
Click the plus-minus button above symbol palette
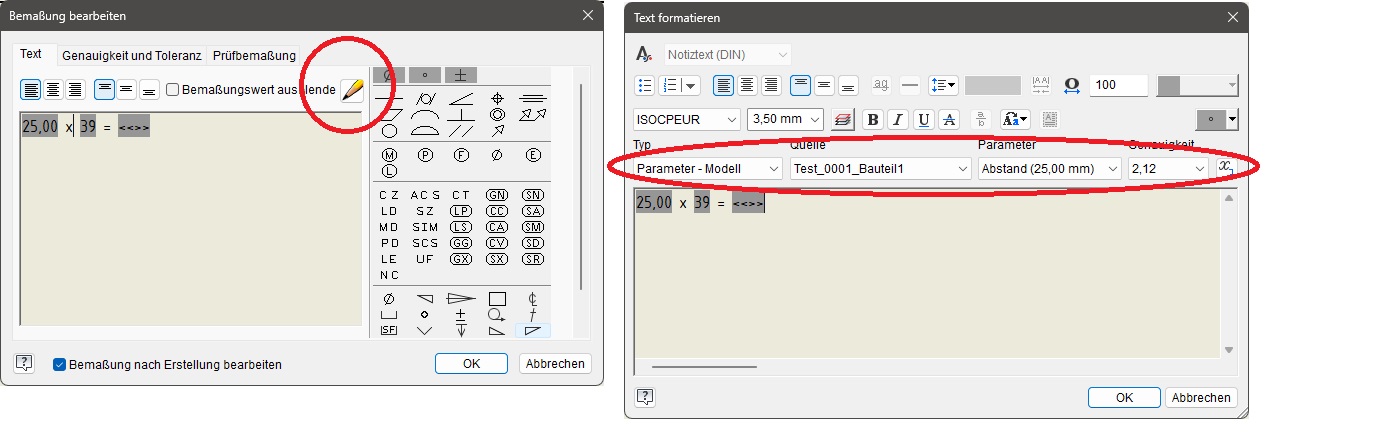click(x=461, y=75)
